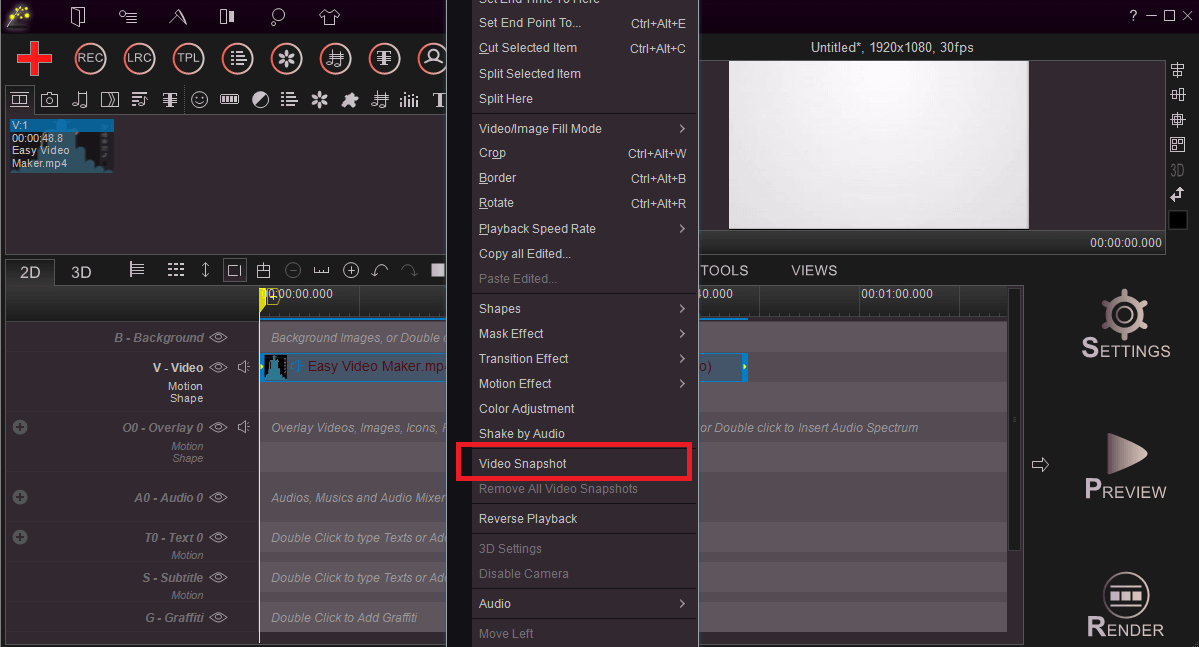Image resolution: width=1199 pixels, height=647 pixels.
Task: Open the VIEWS tab
Action: click(814, 271)
